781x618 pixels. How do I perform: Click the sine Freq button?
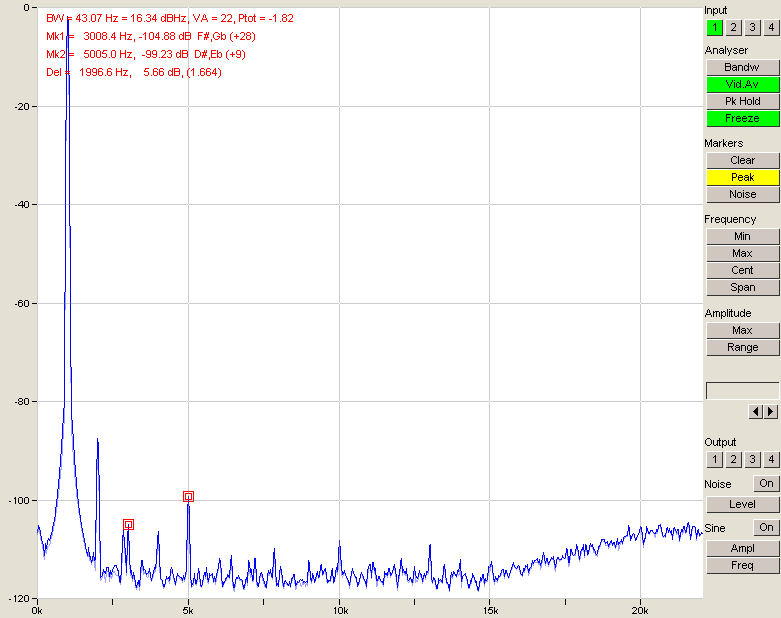[x=743, y=565]
